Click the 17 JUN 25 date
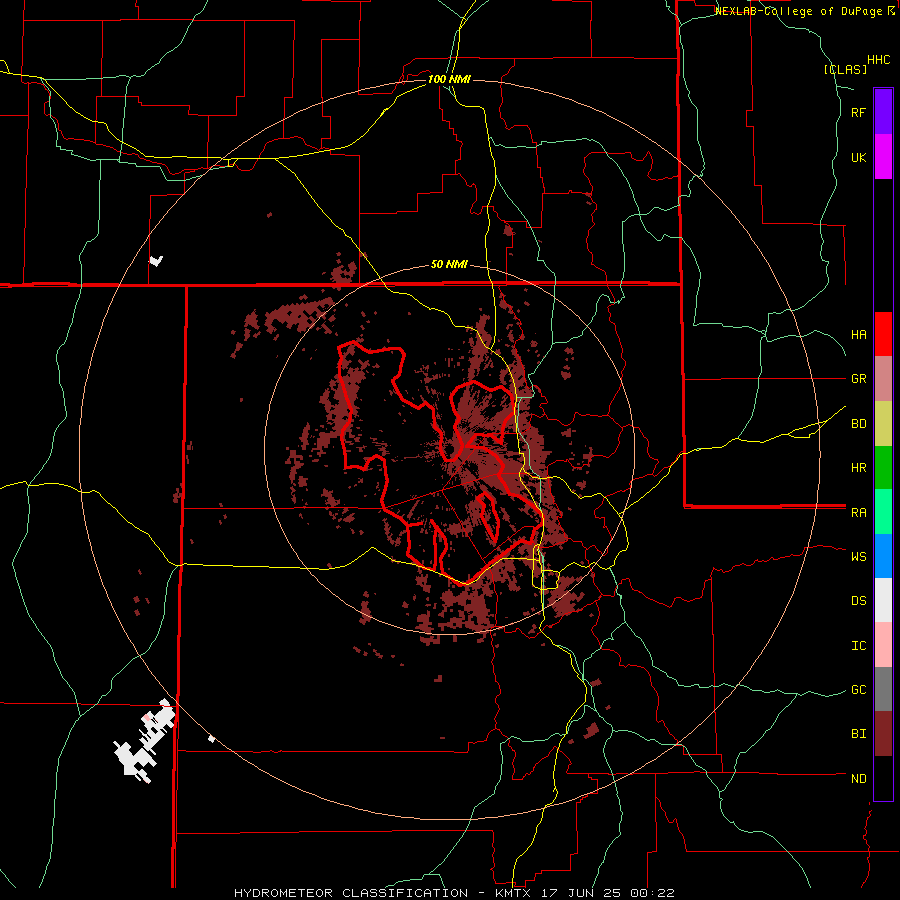The image size is (900, 900). click(x=580, y=893)
